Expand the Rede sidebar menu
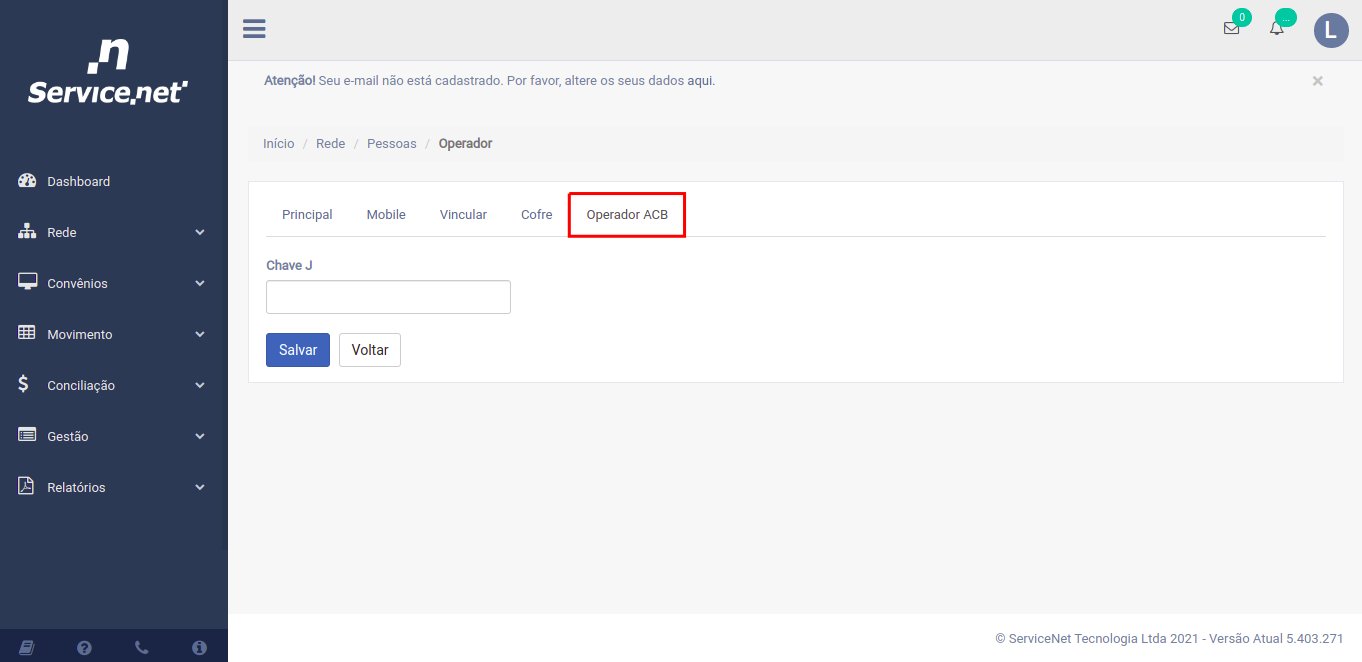 click(112, 232)
